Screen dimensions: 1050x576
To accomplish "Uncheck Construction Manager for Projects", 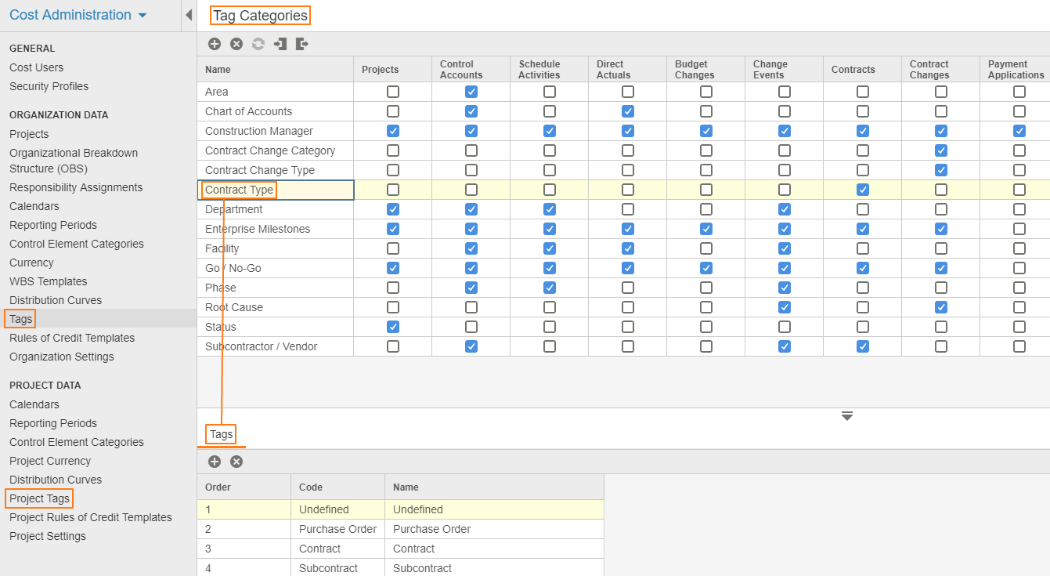I will coord(393,131).
